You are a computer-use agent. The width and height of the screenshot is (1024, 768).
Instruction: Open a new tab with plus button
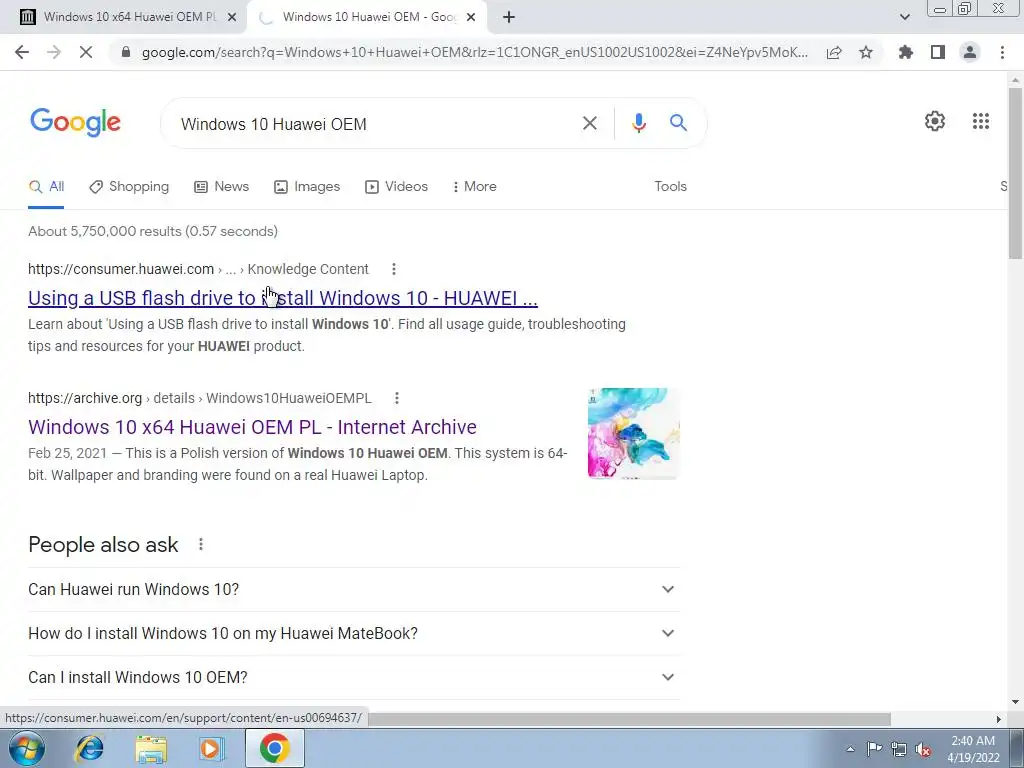point(509,18)
